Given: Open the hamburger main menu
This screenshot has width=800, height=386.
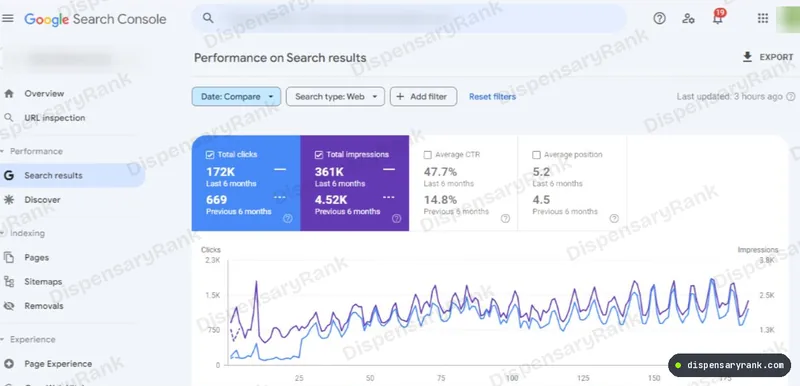Looking at the screenshot, I should point(8,19).
